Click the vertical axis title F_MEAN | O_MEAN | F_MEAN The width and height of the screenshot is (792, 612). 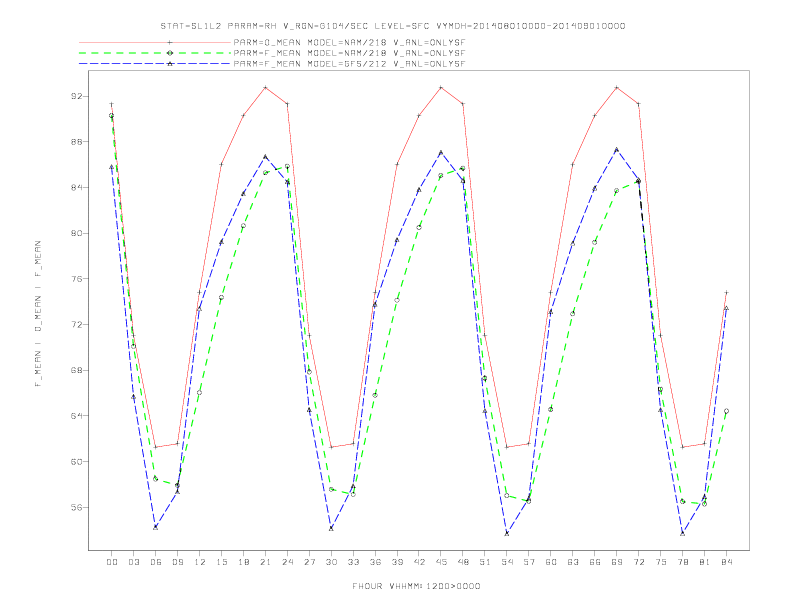38,314
